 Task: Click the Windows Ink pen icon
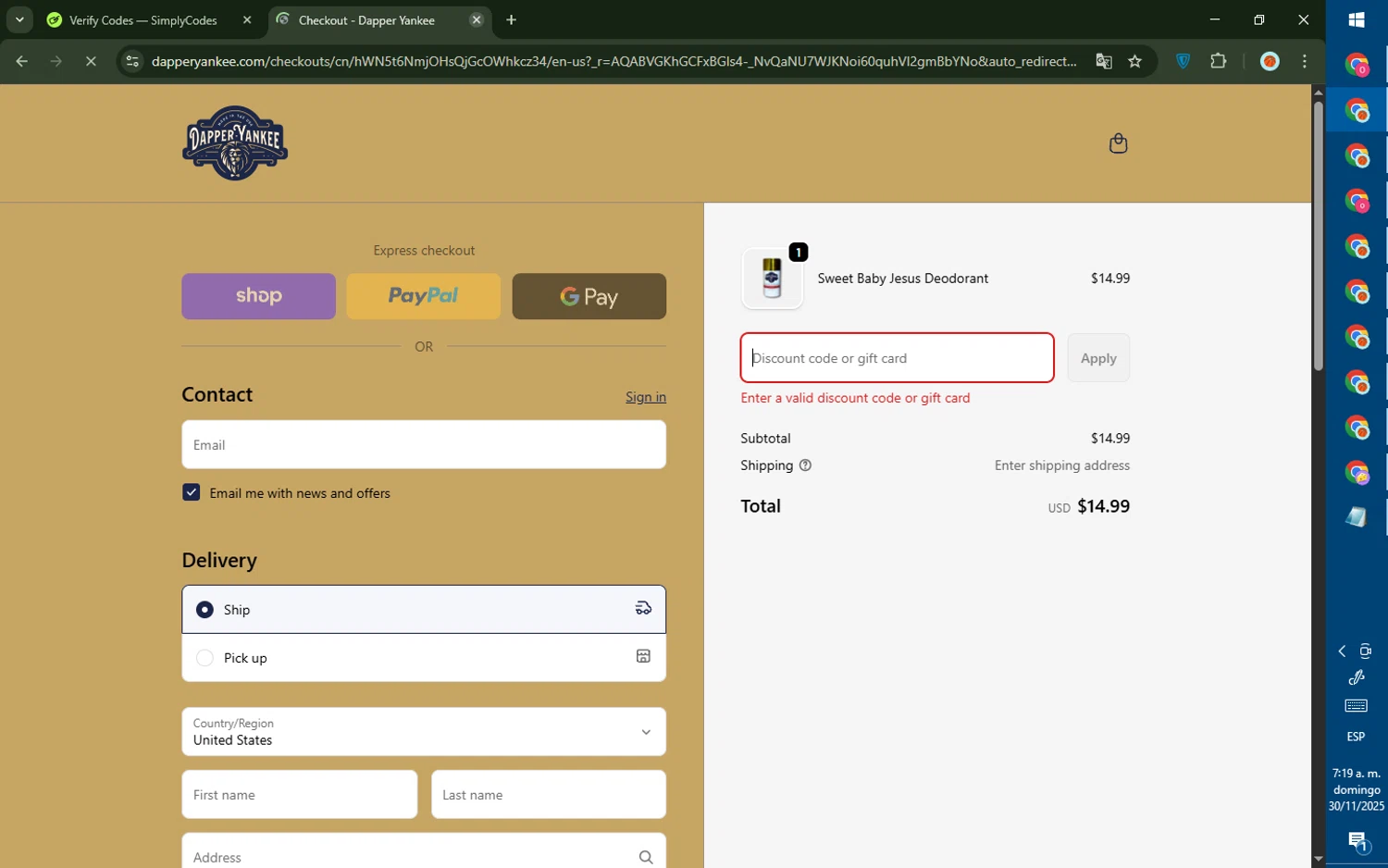pyautogui.click(x=1357, y=678)
